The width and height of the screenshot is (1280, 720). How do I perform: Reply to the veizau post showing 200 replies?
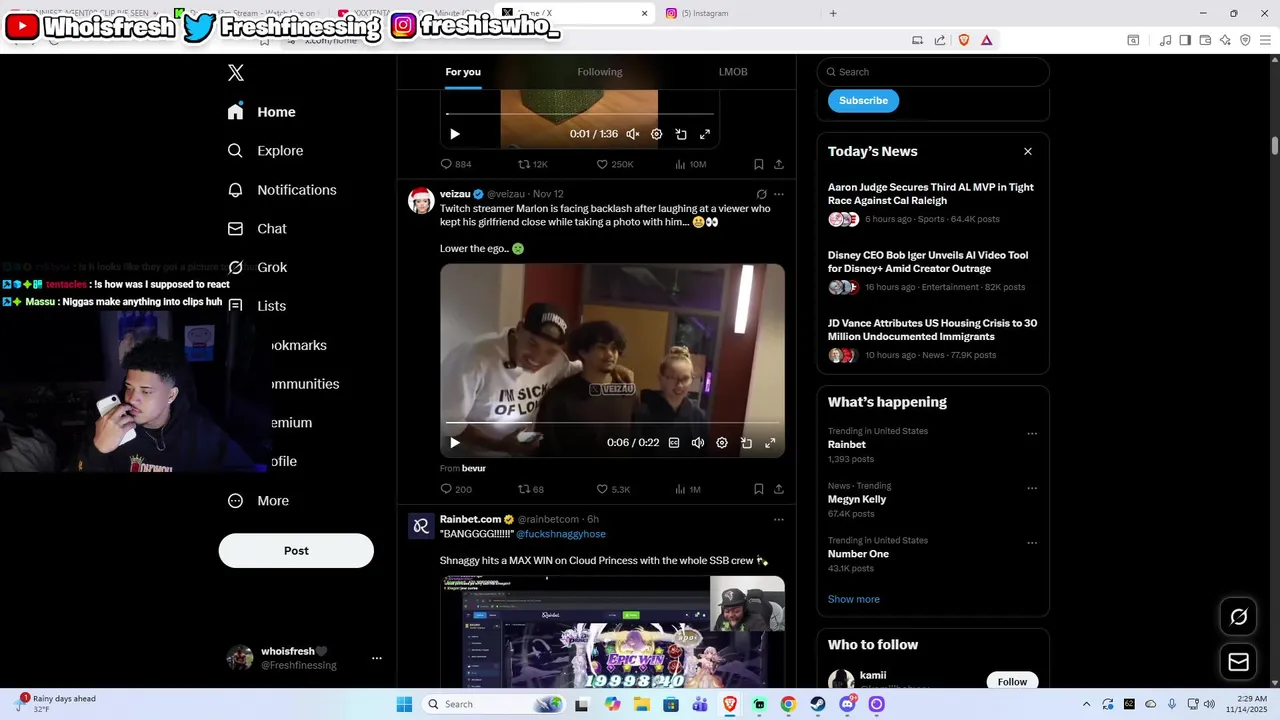coord(456,489)
